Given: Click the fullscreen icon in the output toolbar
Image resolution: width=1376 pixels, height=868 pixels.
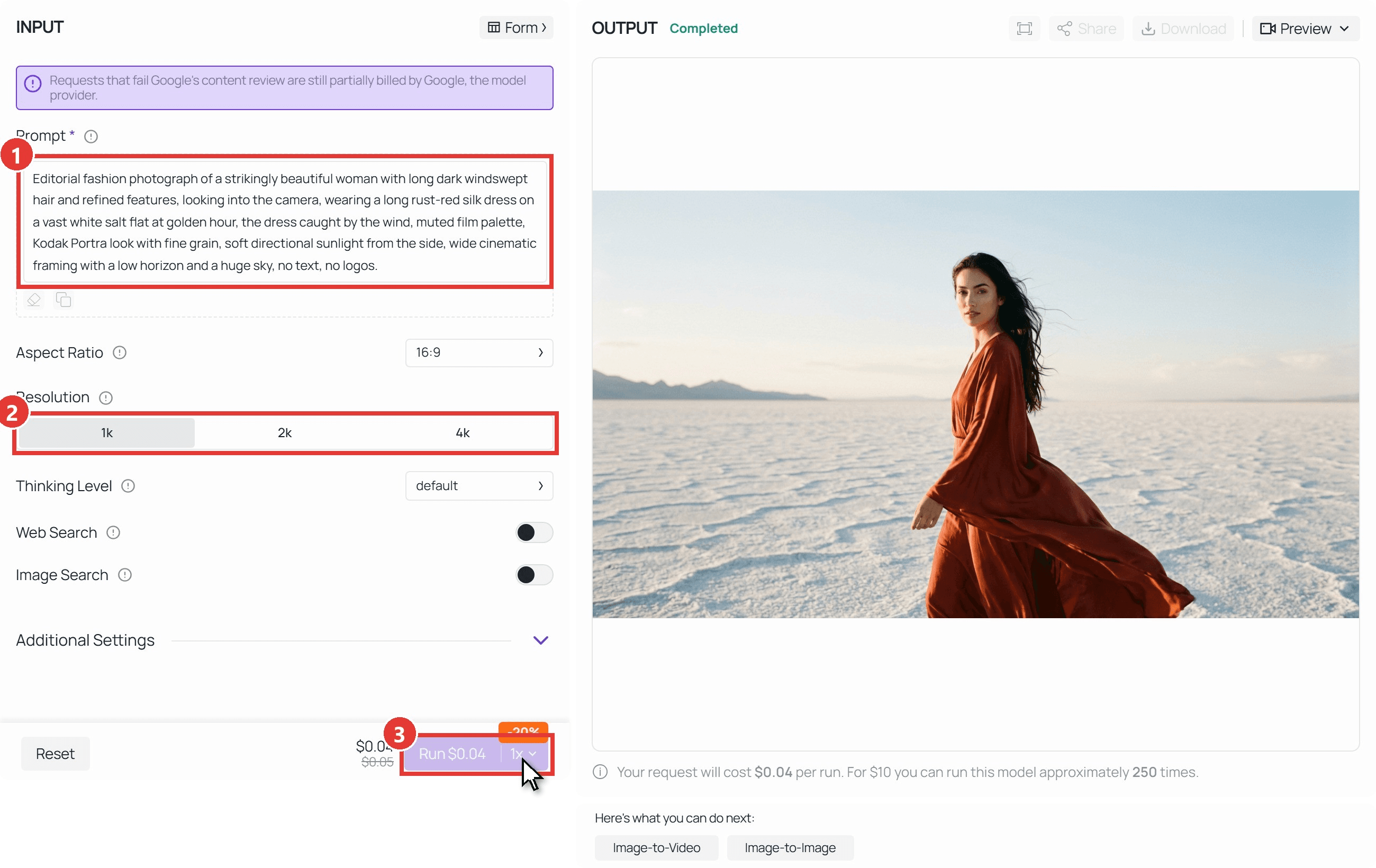Looking at the screenshot, I should [1024, 29].
